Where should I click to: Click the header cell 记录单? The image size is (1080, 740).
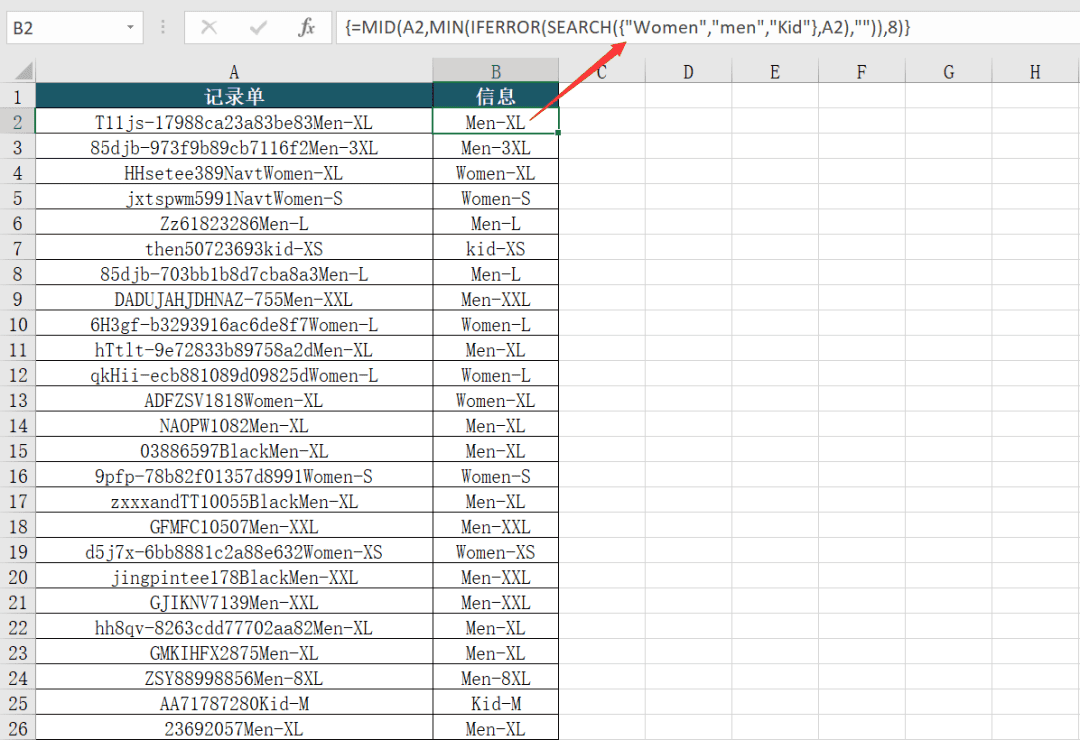coord(234,97)
